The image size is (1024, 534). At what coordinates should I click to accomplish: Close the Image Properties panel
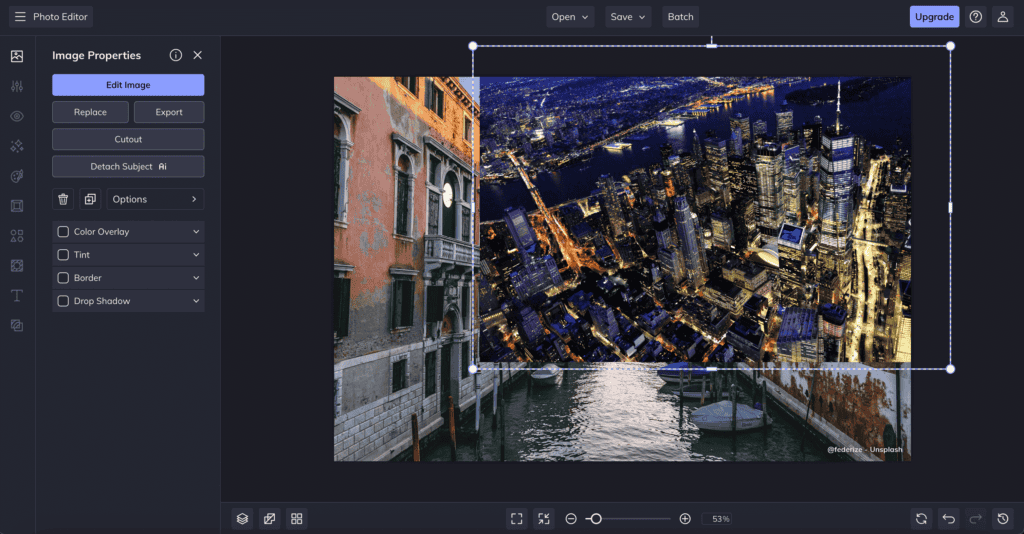tap(197, 55)
